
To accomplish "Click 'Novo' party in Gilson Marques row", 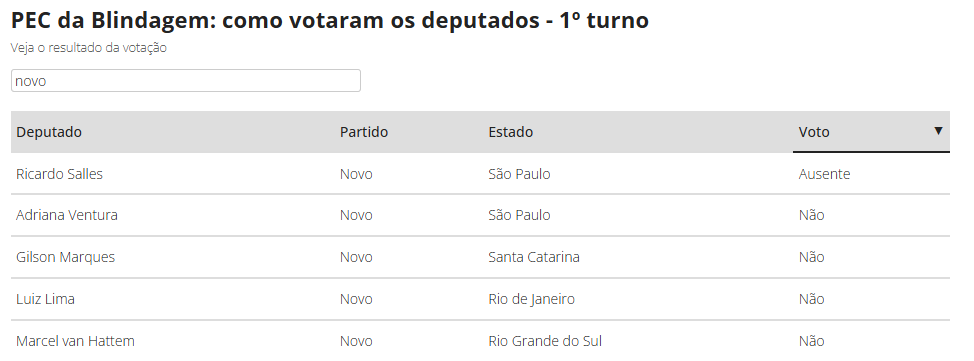I will click(x=356, y=257).
